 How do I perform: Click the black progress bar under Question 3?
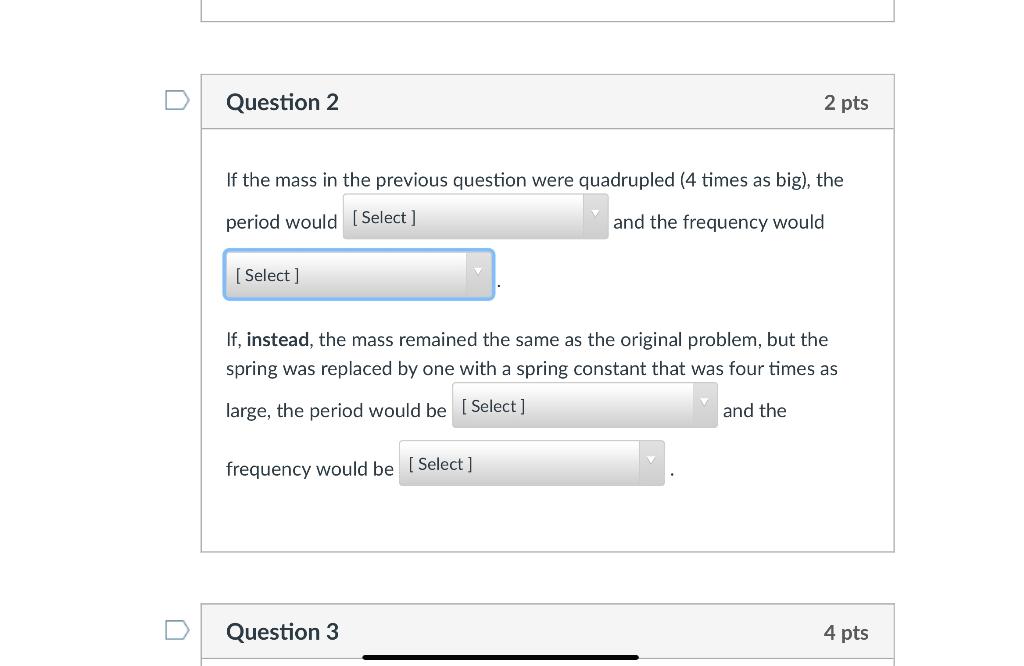(500, 657)
